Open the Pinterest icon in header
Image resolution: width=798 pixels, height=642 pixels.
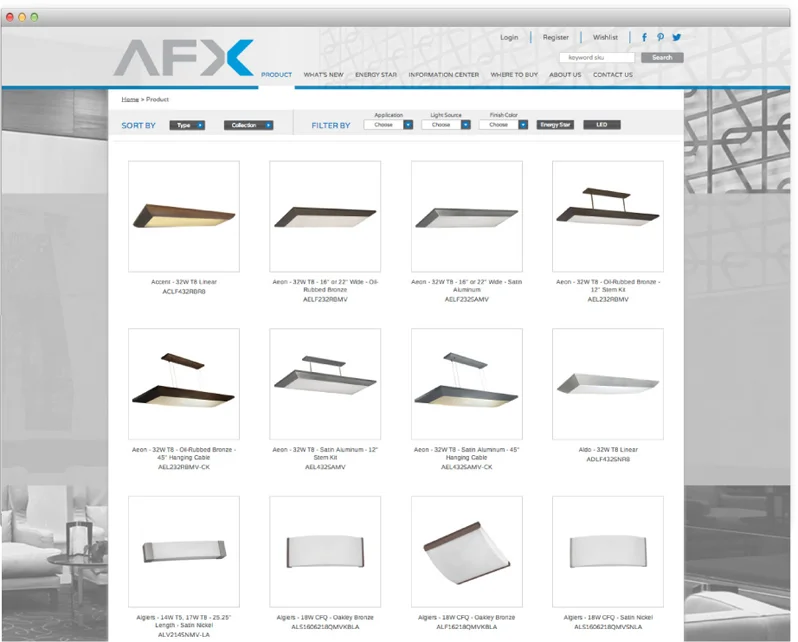click(x=660, y=37)
